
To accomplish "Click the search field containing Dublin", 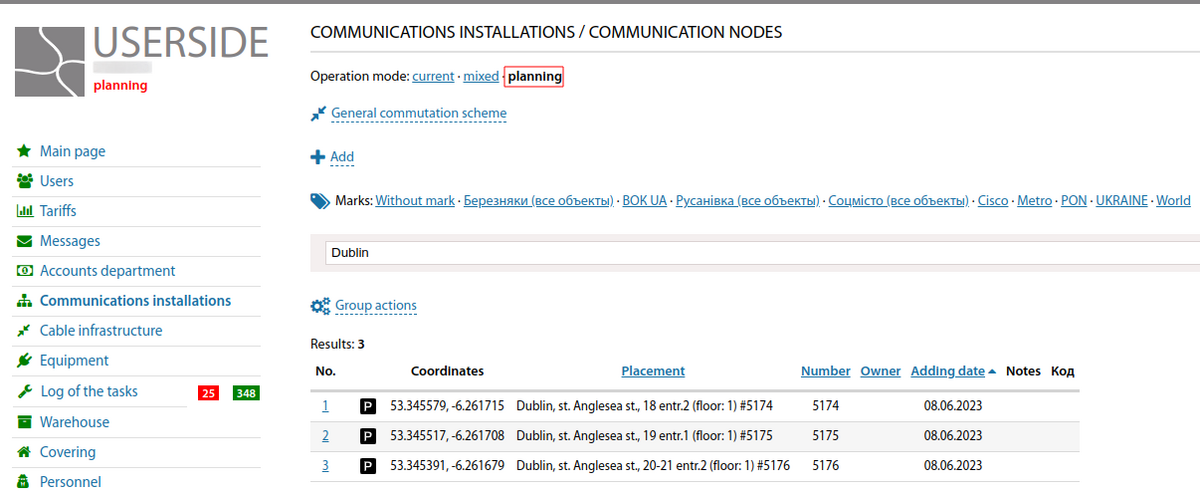I will click(760, 253).
